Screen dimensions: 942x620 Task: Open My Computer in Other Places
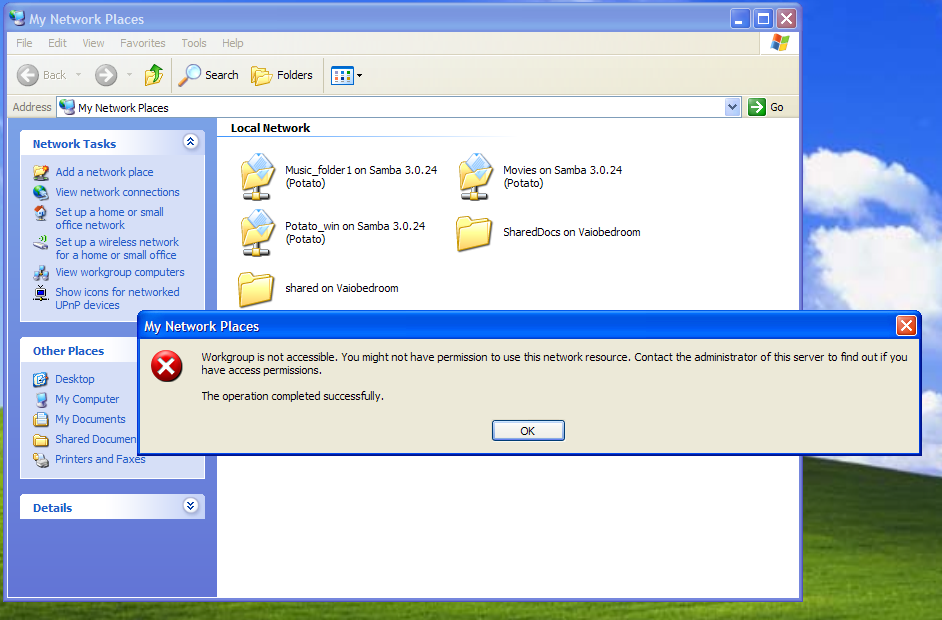tap(87, 399)
